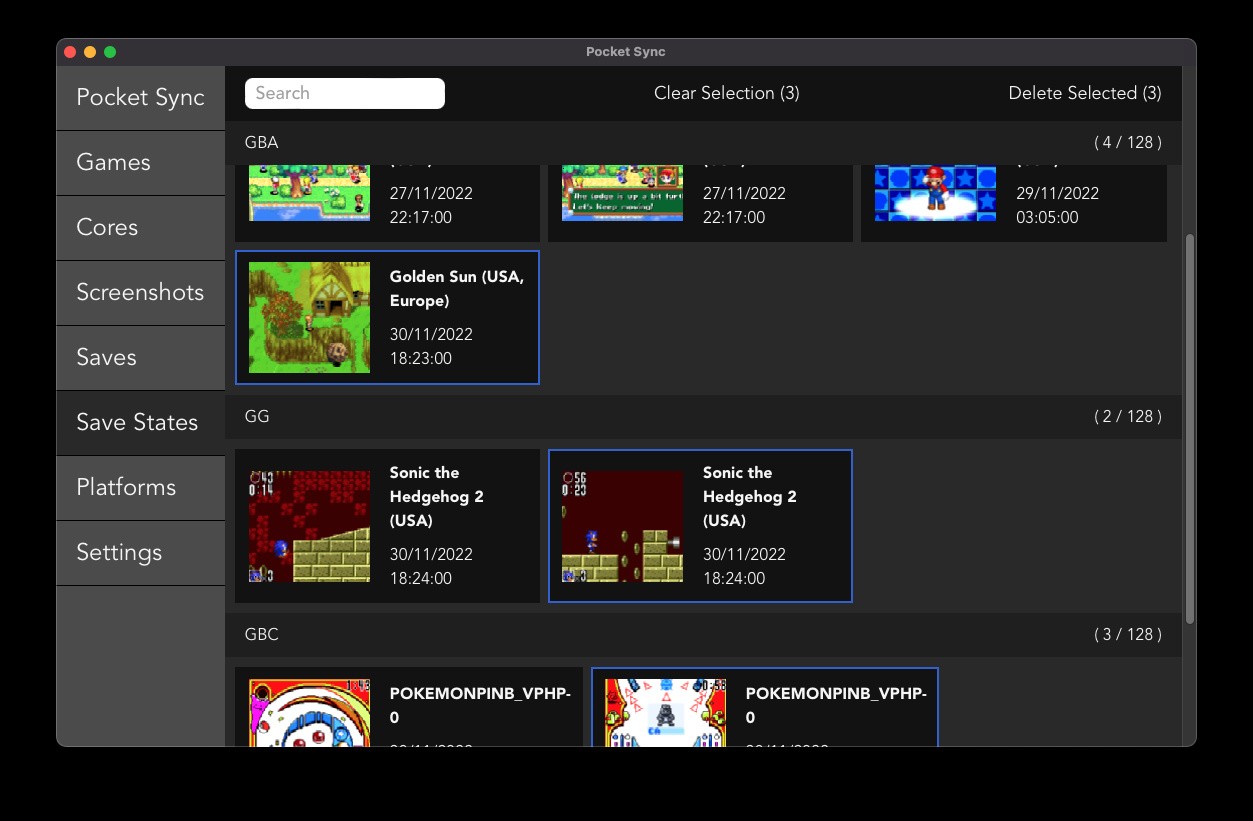Viewport: 1253px width, 821px height.
Task: Deselect the Golden Sun save state
Action: tap(387, 318)
